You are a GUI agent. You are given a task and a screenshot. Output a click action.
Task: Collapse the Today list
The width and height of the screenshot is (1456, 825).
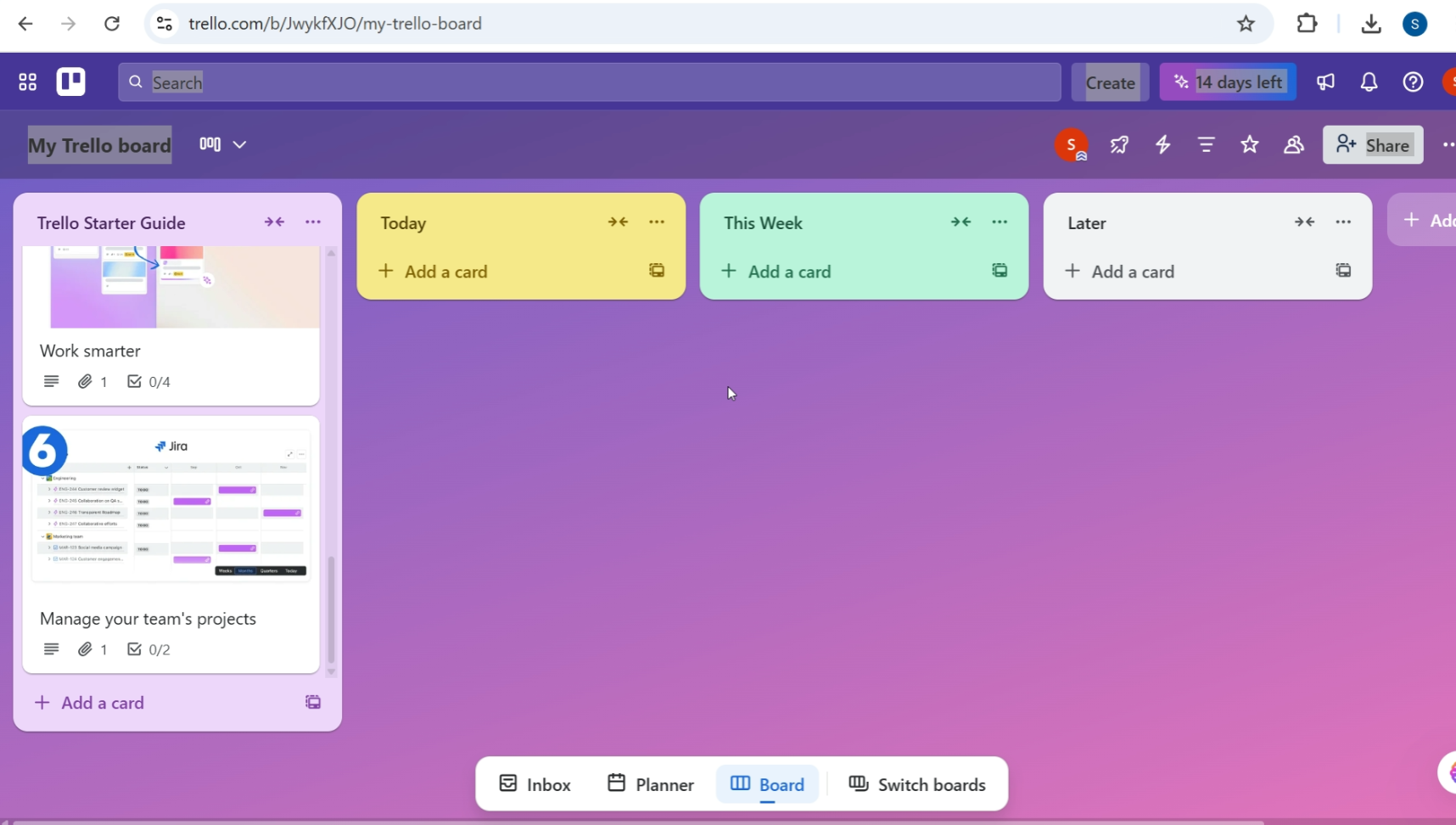618,222
